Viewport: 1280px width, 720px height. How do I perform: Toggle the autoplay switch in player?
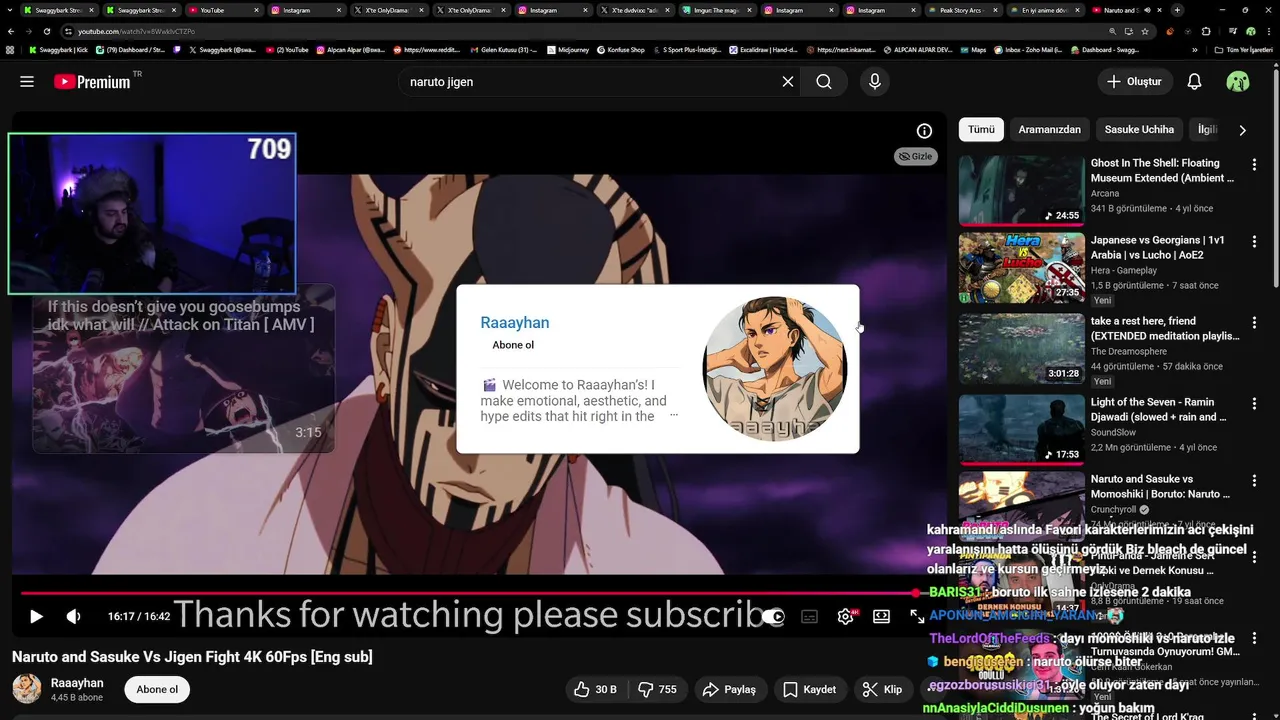(x=773, y=617)
